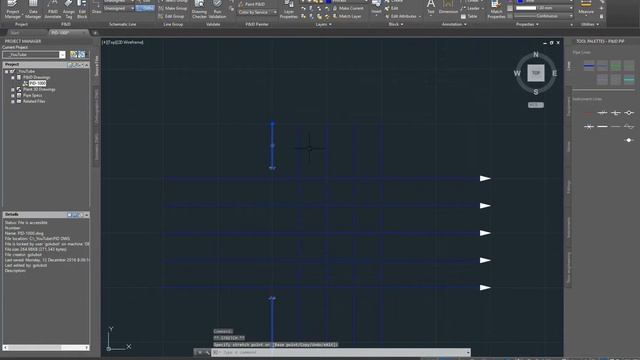The height and width of the screenshot is (360, 640).
Task: Expand the Annotation panel flyout
Action: point(453,24)
